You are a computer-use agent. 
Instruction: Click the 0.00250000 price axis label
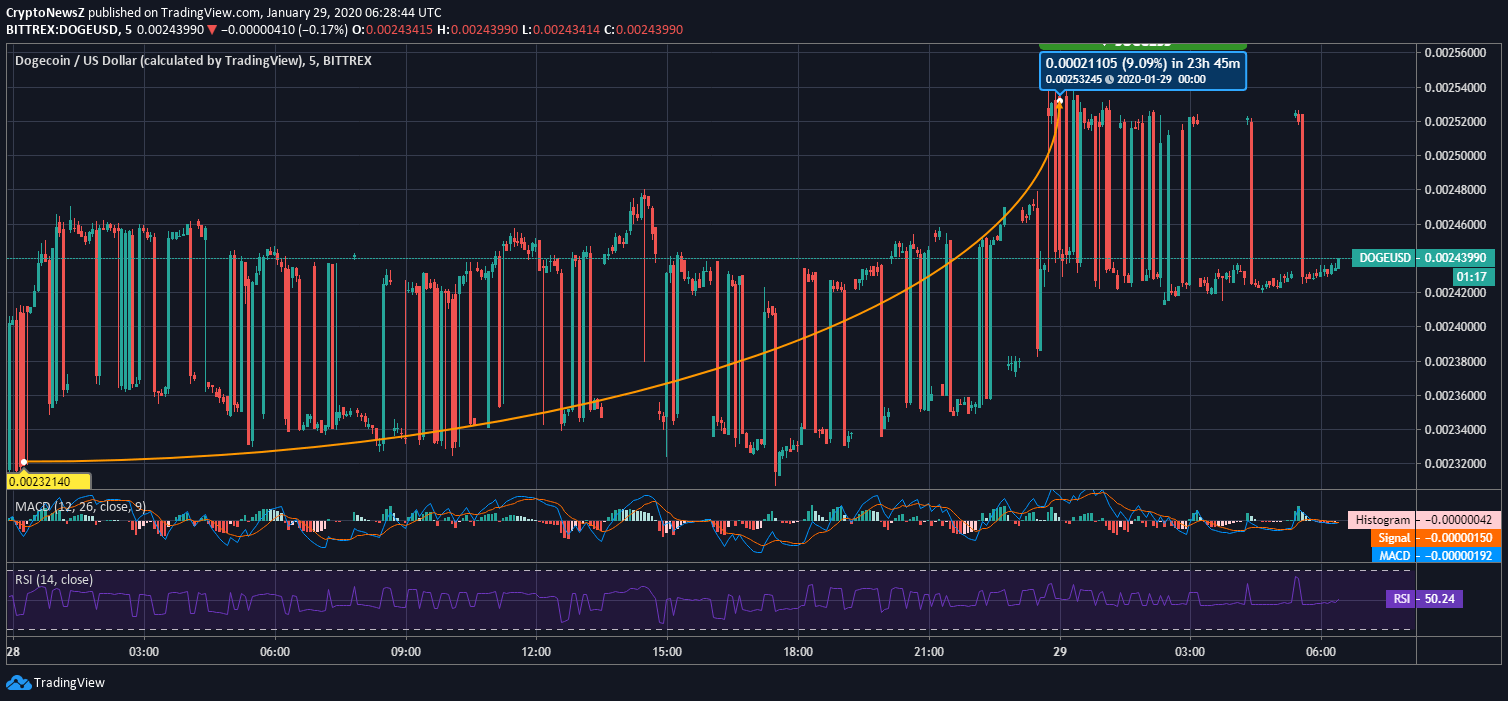coord(1456,155)
